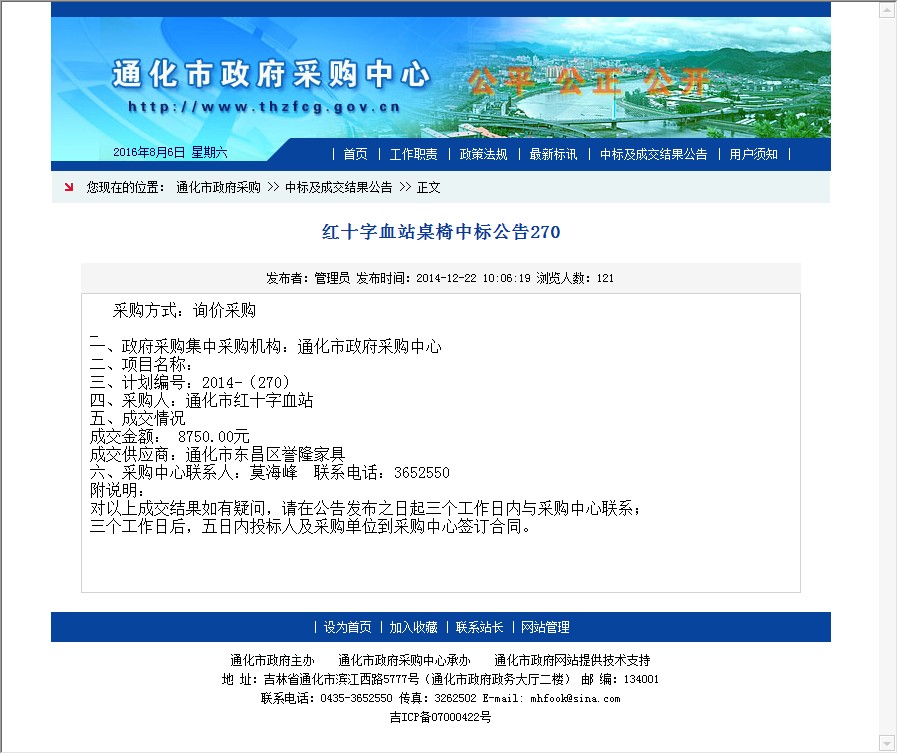Image resolution: width=898 pixels, height=754 pixels.
Task: Open 中标及成交结果公告 in the top navigation
Action: [653, 154]
